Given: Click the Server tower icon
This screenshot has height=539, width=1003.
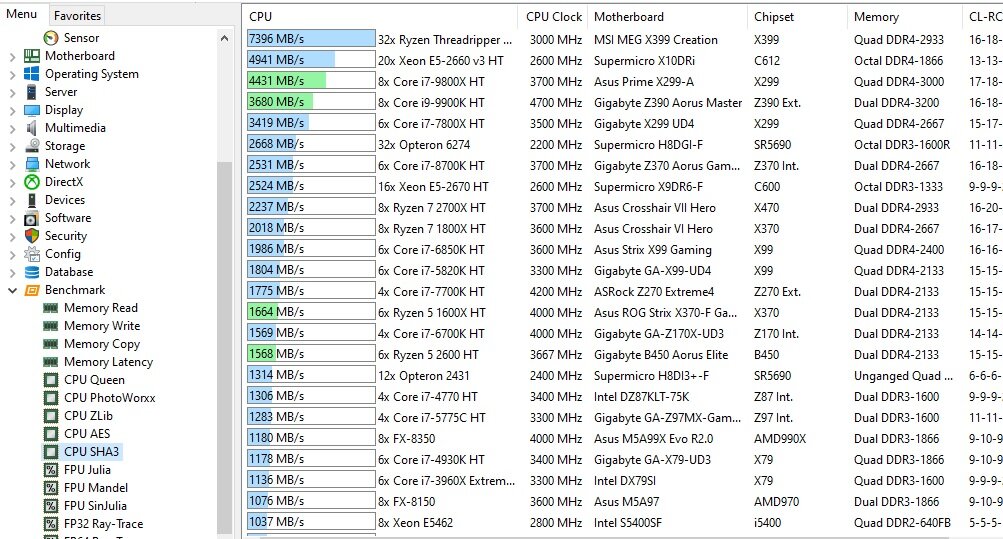Looking at the screenshot, I should point(31,92).
